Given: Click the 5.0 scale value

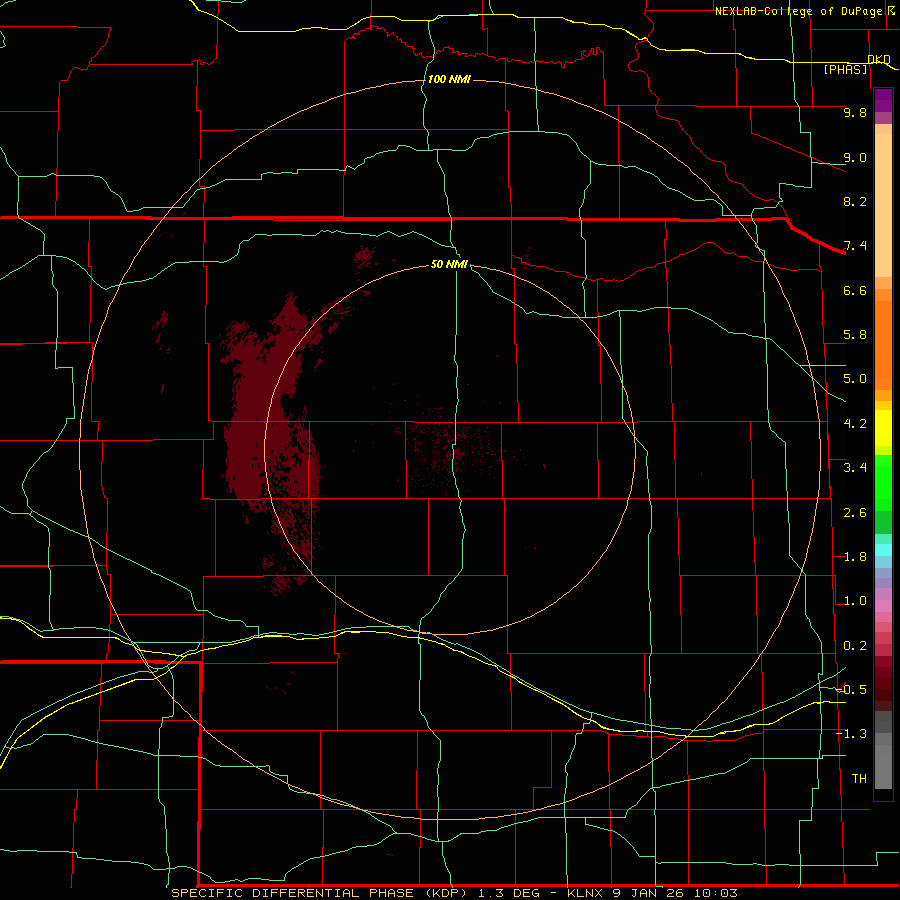Looking at the screenshot, I should coord(855,379).
